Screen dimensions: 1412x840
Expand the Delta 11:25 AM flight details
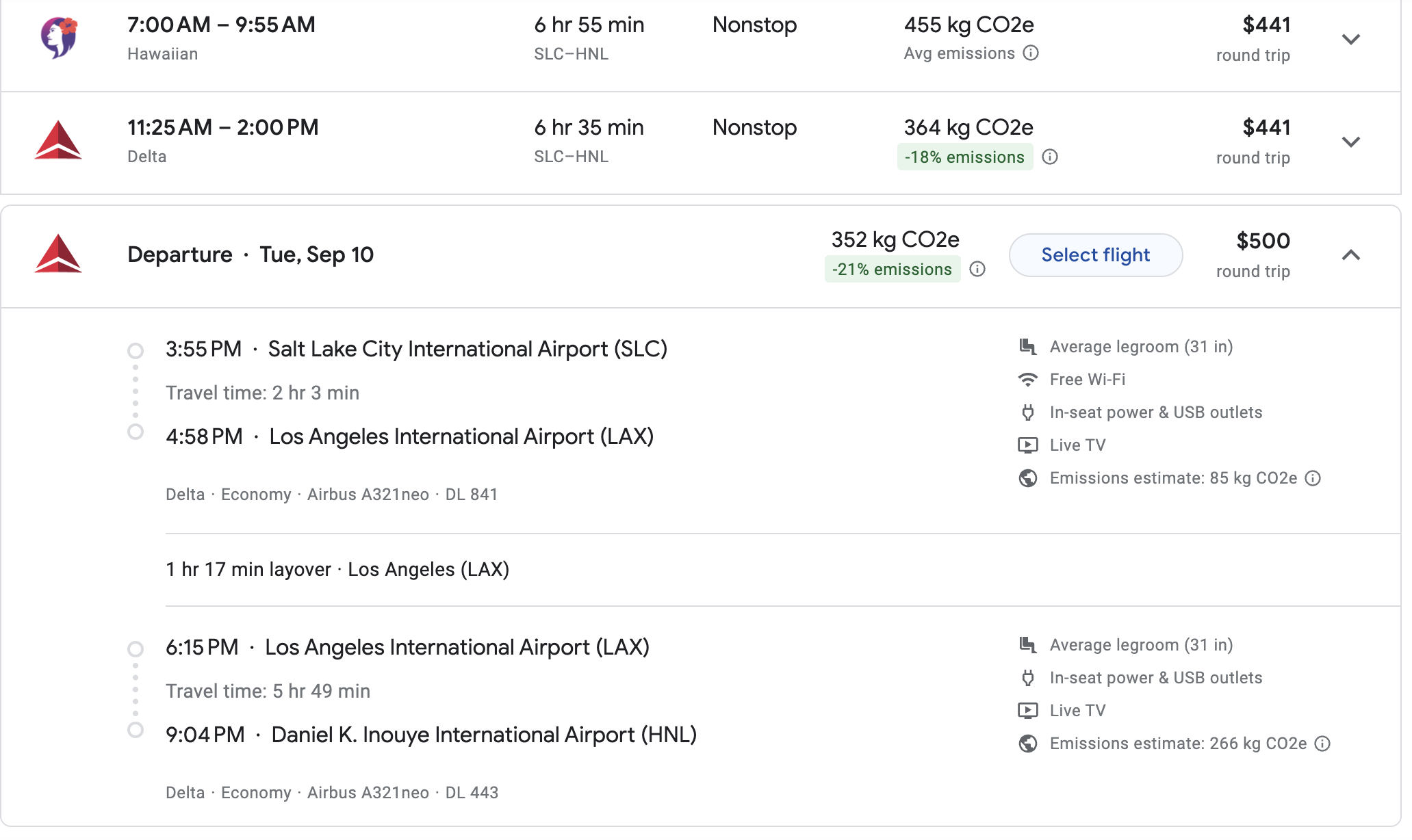pos(1350,142)
